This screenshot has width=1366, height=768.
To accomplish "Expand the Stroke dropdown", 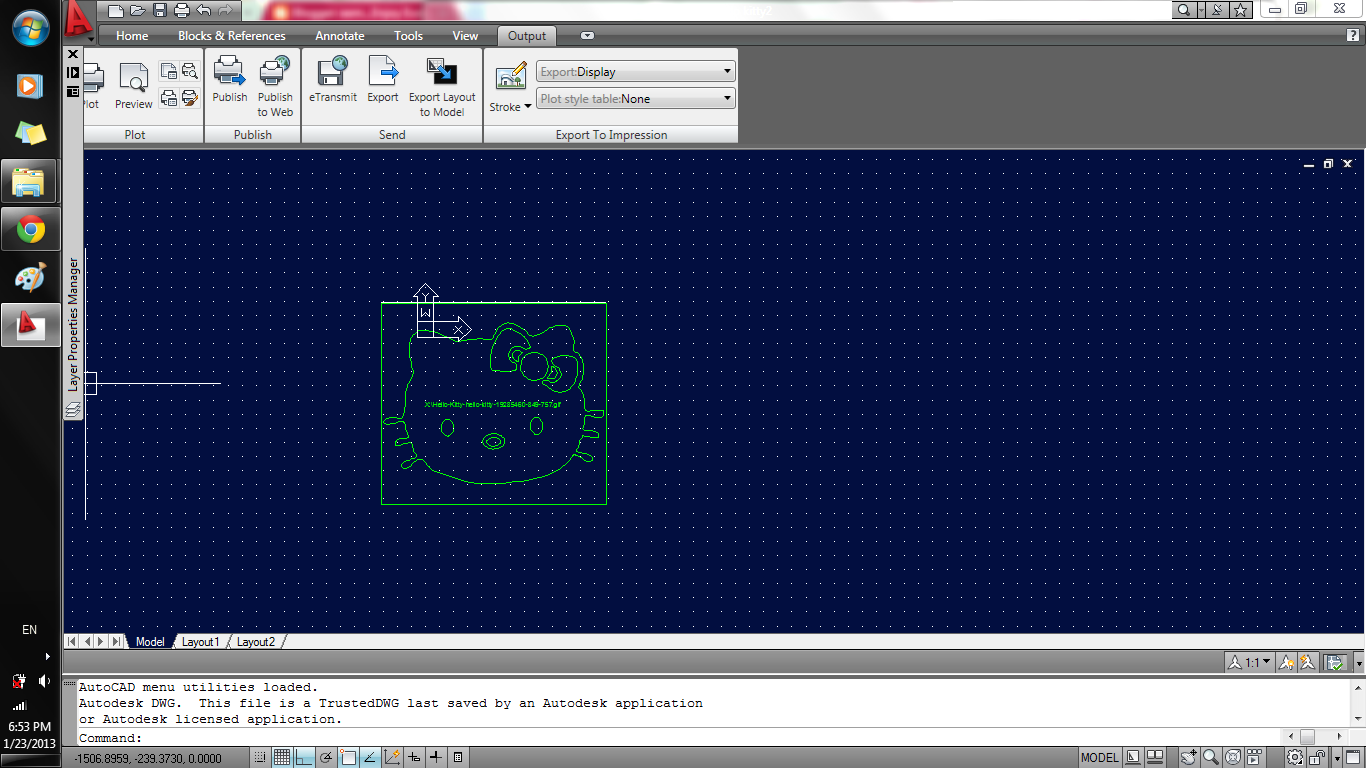I will 510,107.
